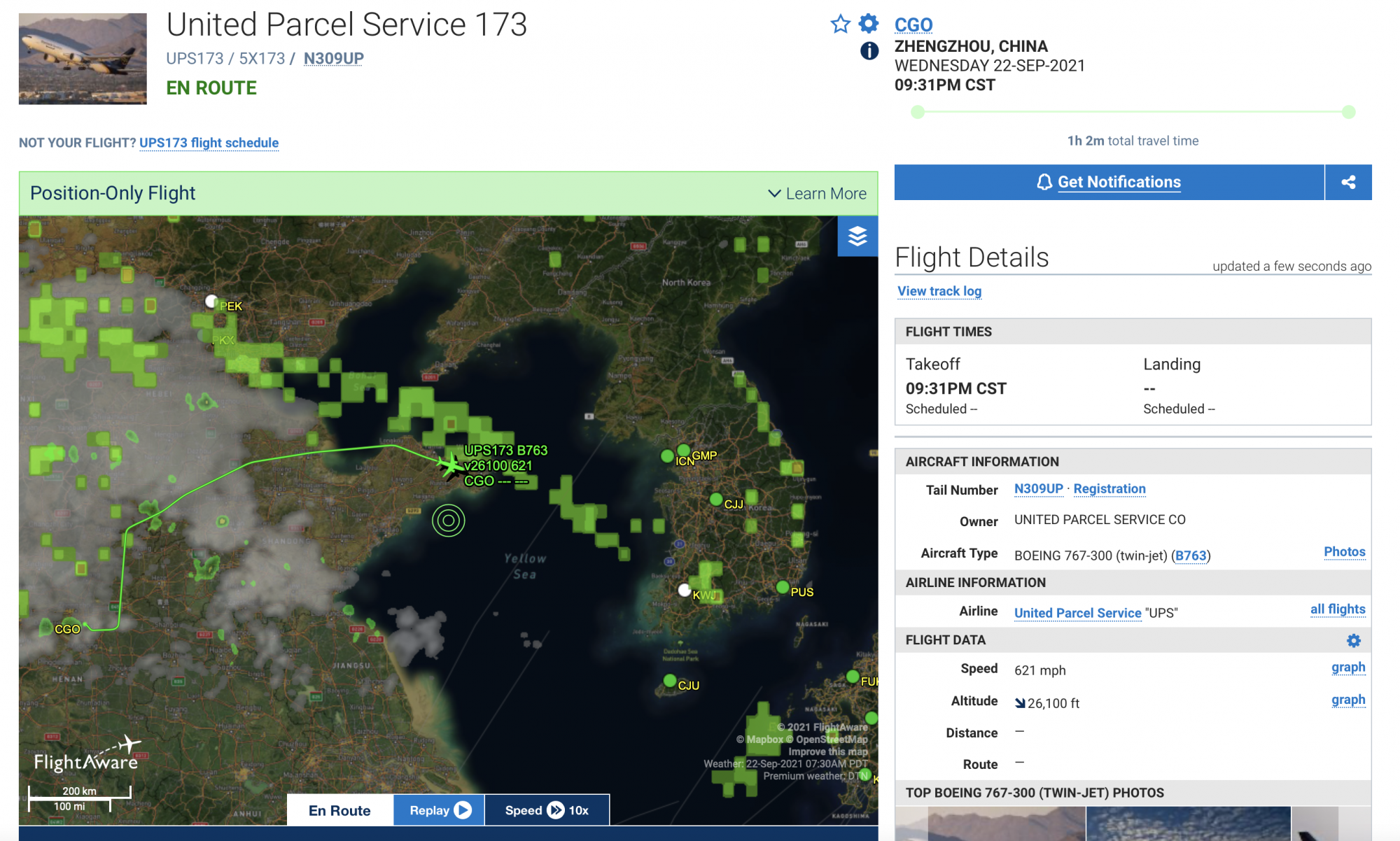Open Flight Data settings gear
This screenshot has height=841, width=1400.
[x=1354, y=640]
